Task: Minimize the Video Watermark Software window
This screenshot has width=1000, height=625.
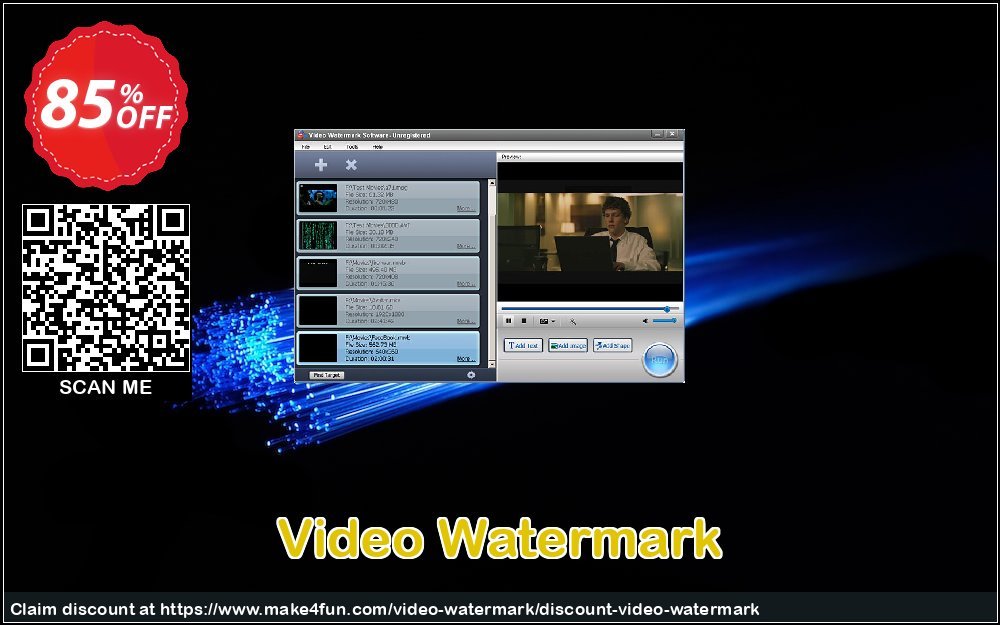Action: (x=658, y=135)
